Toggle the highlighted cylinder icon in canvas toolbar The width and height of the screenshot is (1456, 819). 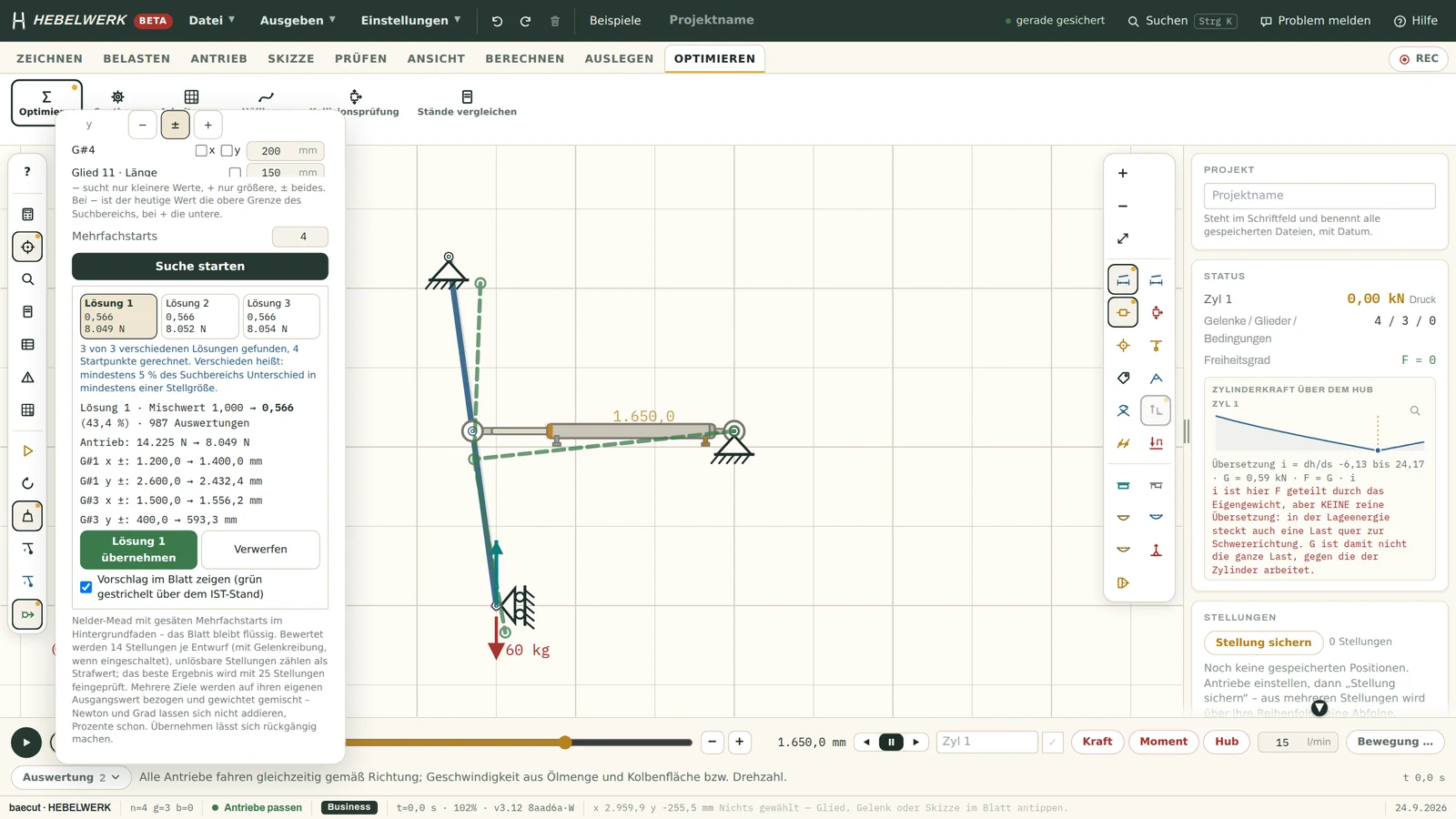pos(1123,312)
